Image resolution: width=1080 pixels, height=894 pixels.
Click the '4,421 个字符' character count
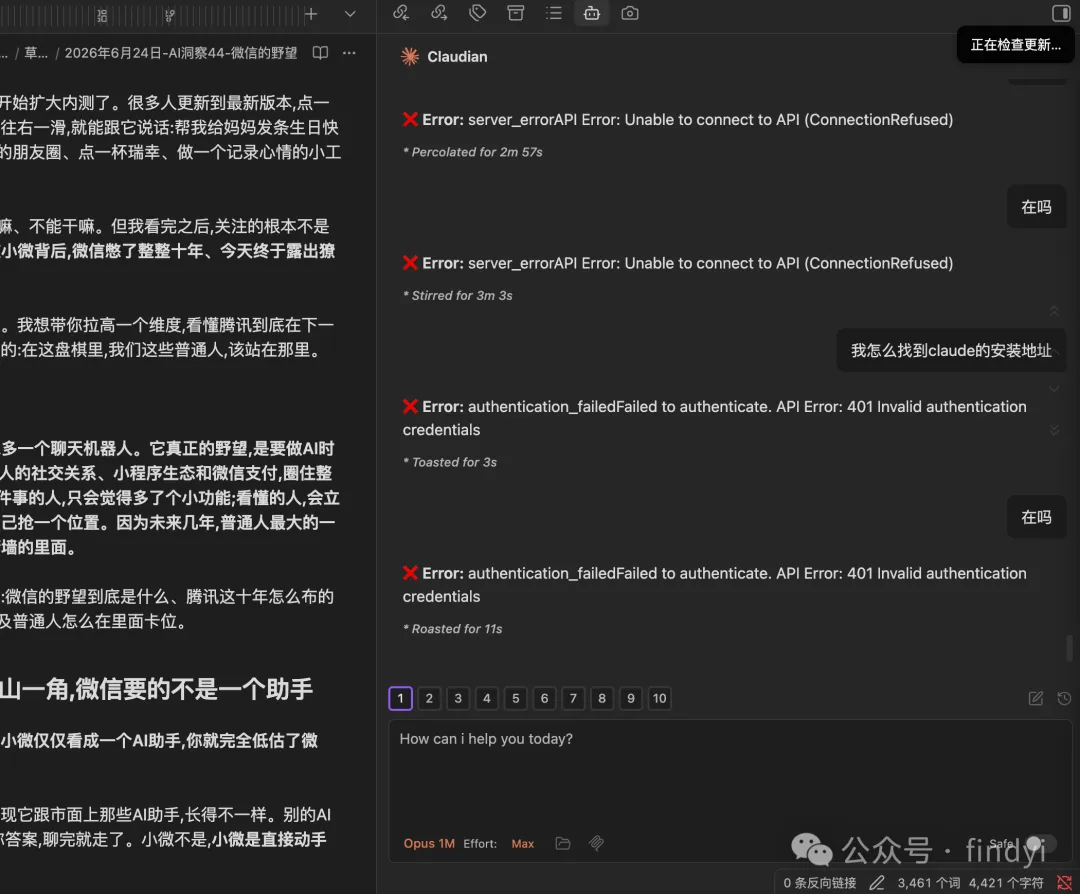click(1006, 883)
